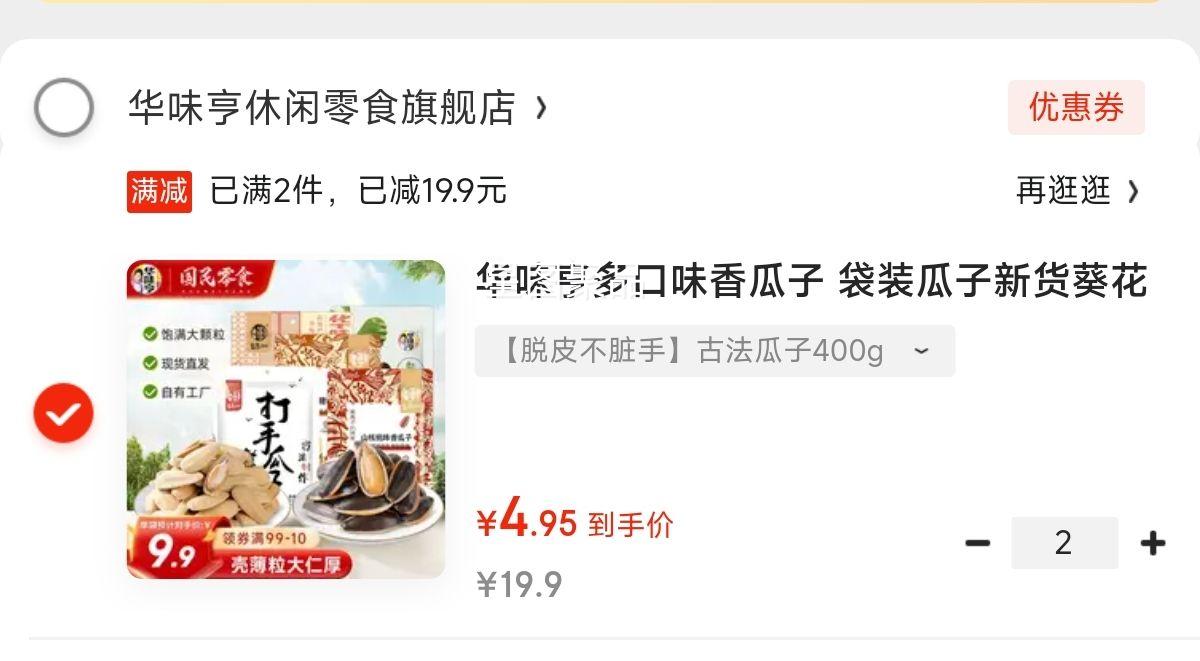This screenshot has width=1200, height=661.
Task: Tap the dropdown arrow after 古法瓜子400g
Action: [921, 351]
